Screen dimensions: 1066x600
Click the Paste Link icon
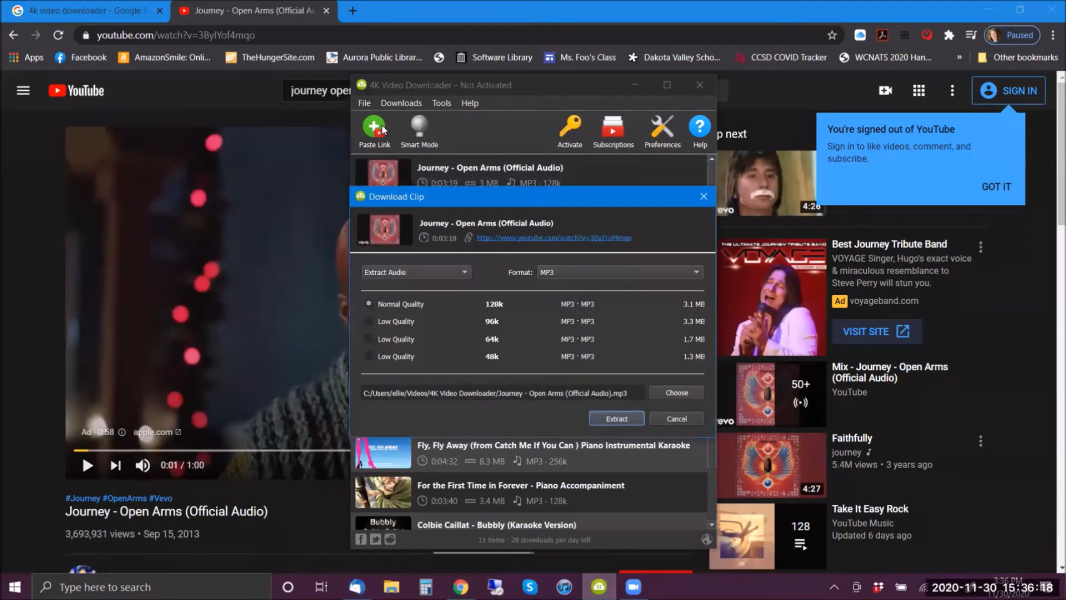coord(374,127)
